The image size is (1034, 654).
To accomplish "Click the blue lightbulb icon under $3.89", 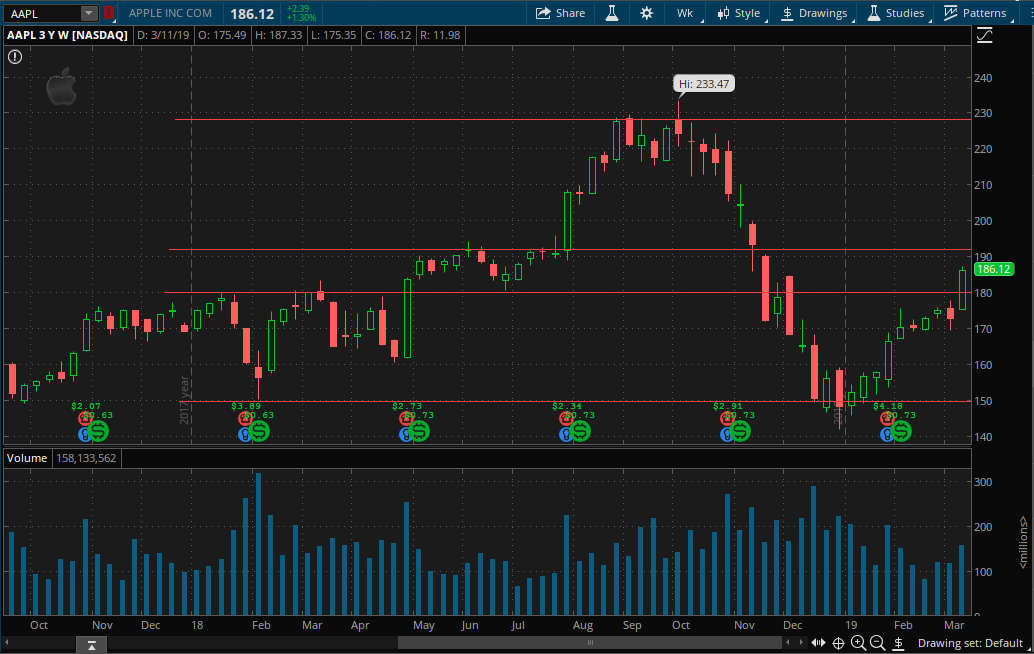I will [245, 434].
